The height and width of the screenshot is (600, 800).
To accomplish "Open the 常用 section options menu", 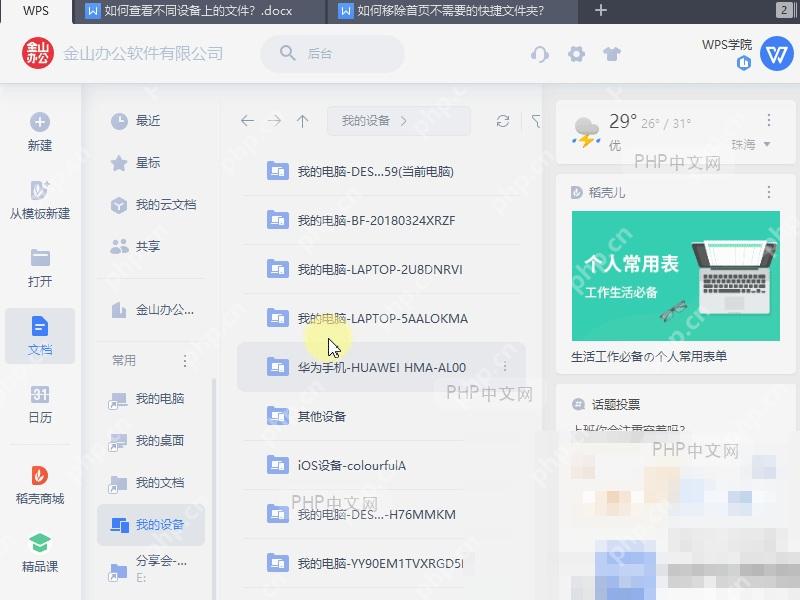I will [185, 361].
